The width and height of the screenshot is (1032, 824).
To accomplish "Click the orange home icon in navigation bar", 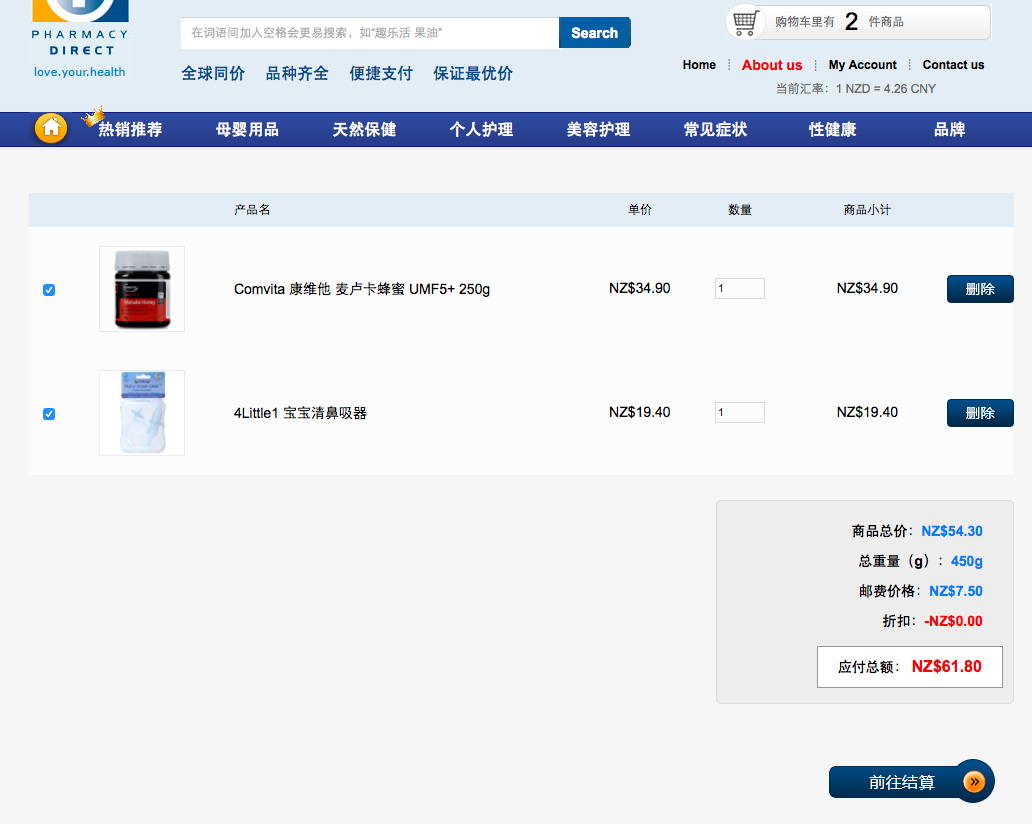I will (x=51, y=128).
